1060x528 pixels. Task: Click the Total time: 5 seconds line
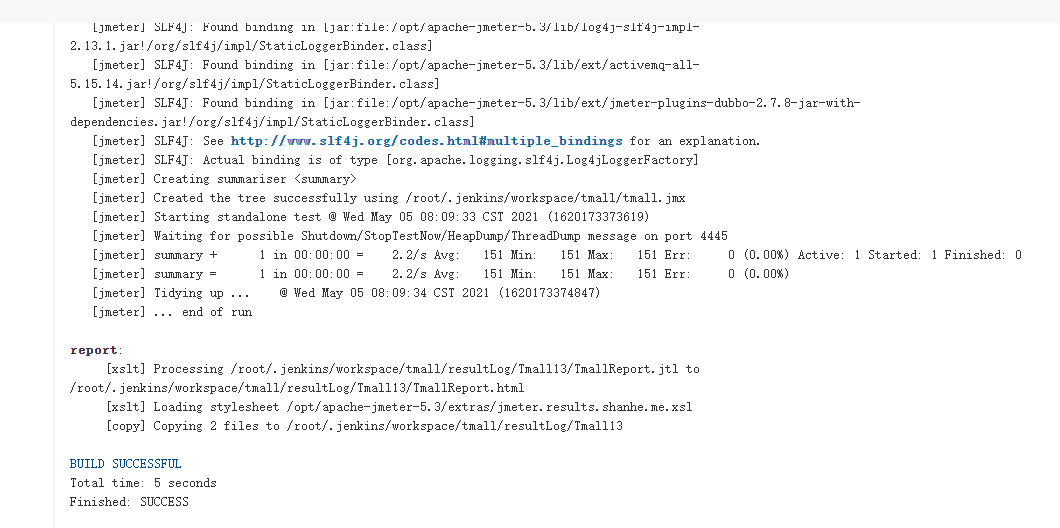(143, 483)
